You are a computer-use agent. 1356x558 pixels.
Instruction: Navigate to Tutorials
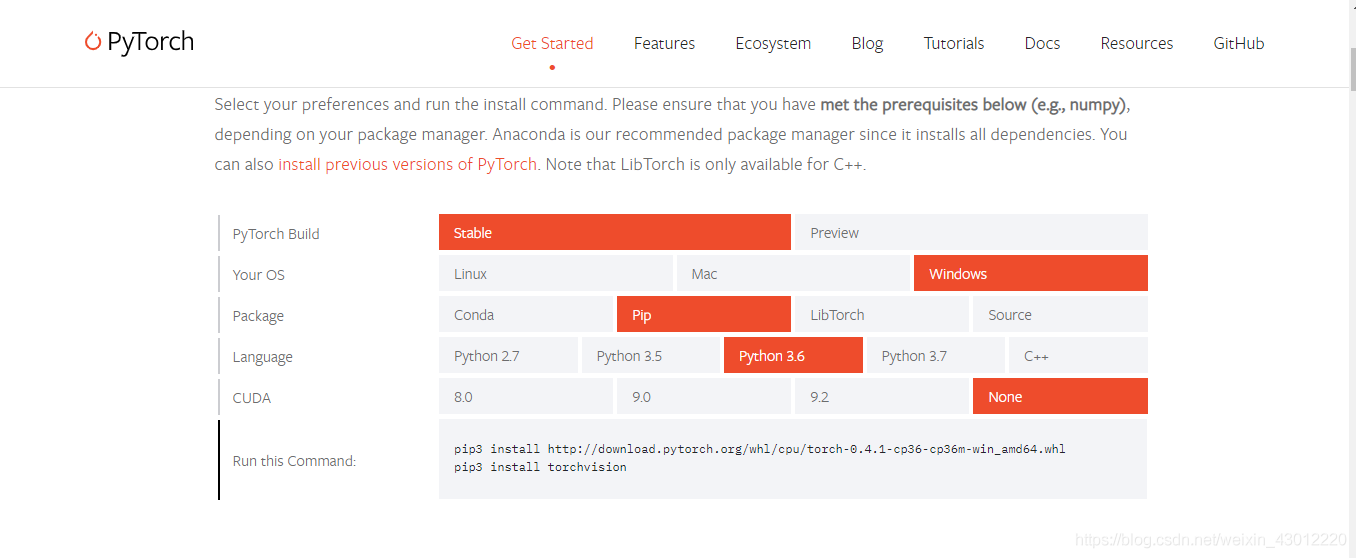tap(953, 43)
